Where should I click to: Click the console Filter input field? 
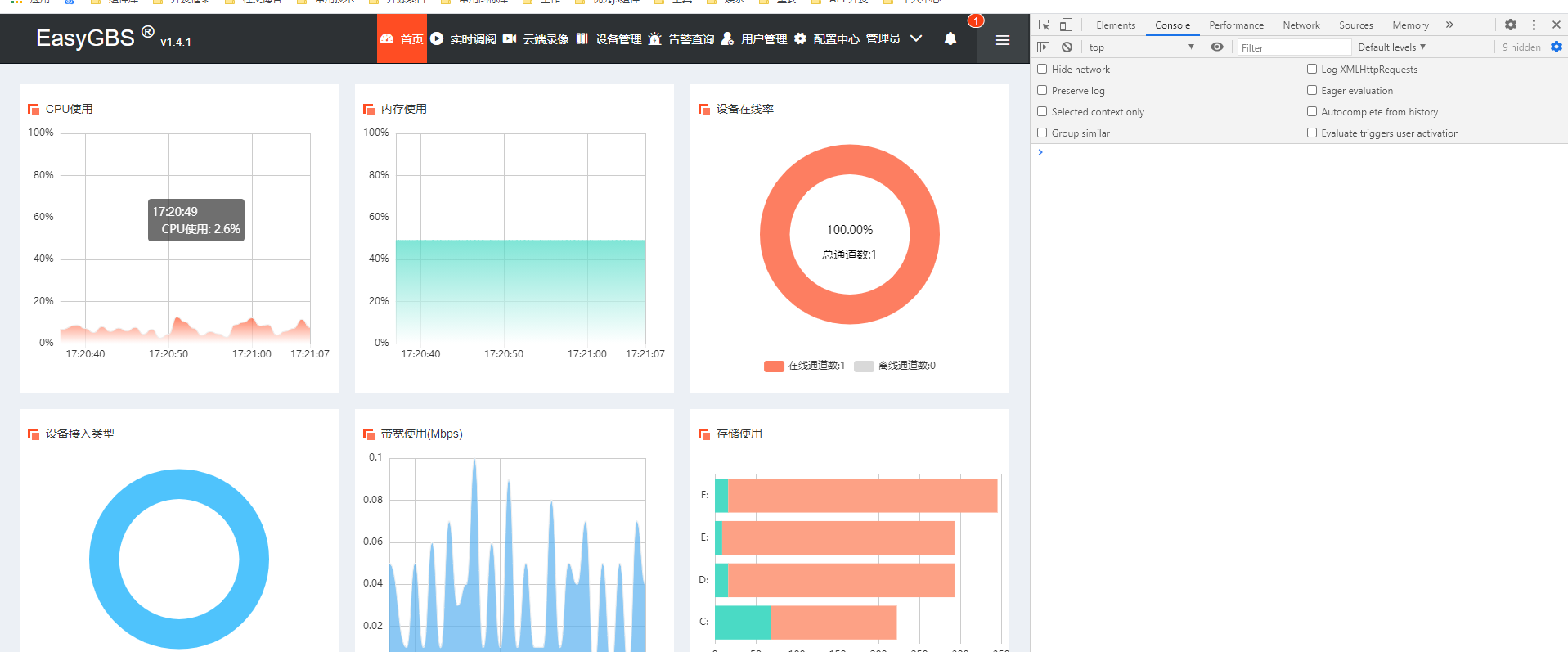pos(1293,47)
